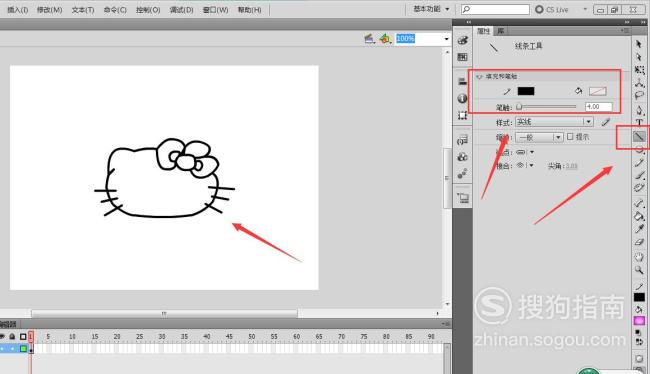Click the stroke value field showing 4.00
The image size is (650, 374).
pyautogui.click(x=598, y=107)
